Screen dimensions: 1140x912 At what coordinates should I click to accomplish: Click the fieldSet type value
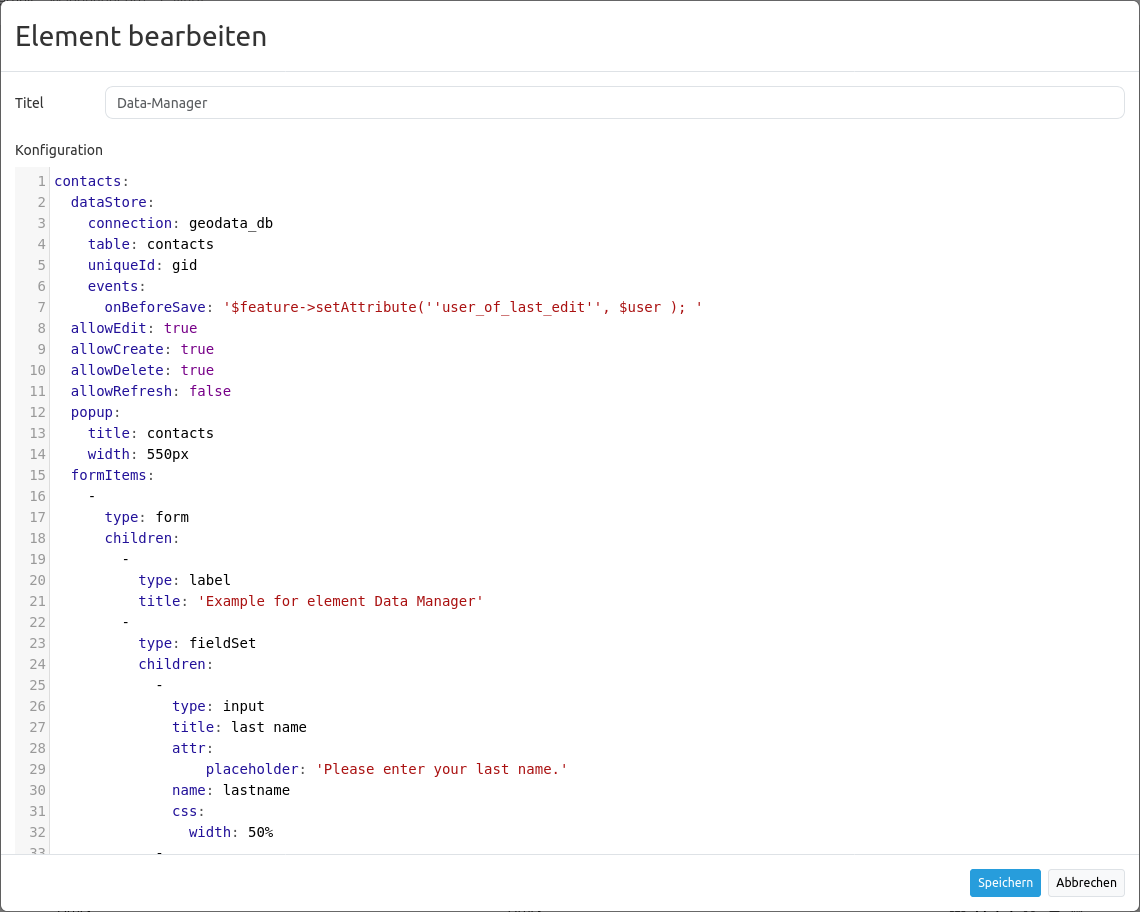[x=222, y=644]
